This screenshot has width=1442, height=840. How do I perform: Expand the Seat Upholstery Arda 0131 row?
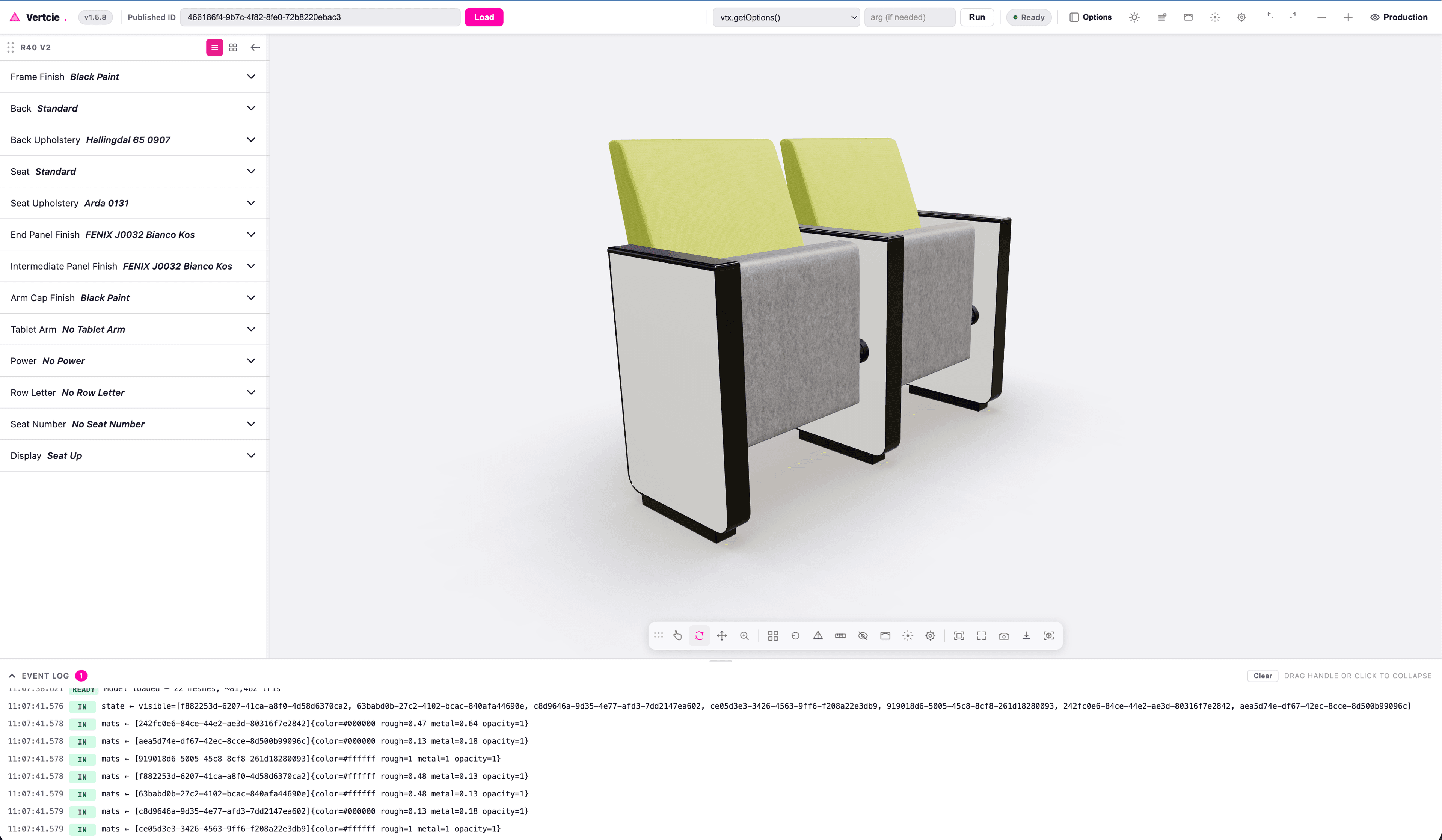(x=134, y=203)
